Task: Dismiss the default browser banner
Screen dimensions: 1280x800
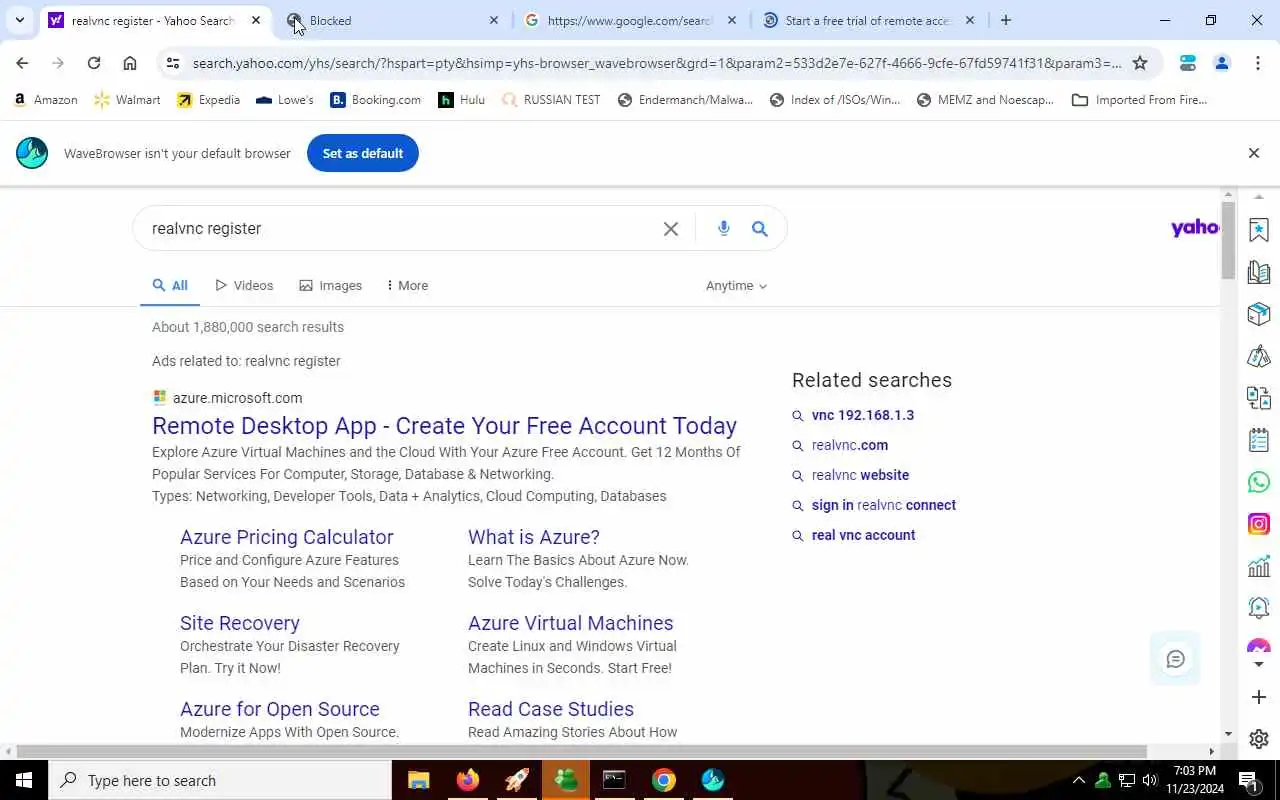Action: (x=1253, y=153)
